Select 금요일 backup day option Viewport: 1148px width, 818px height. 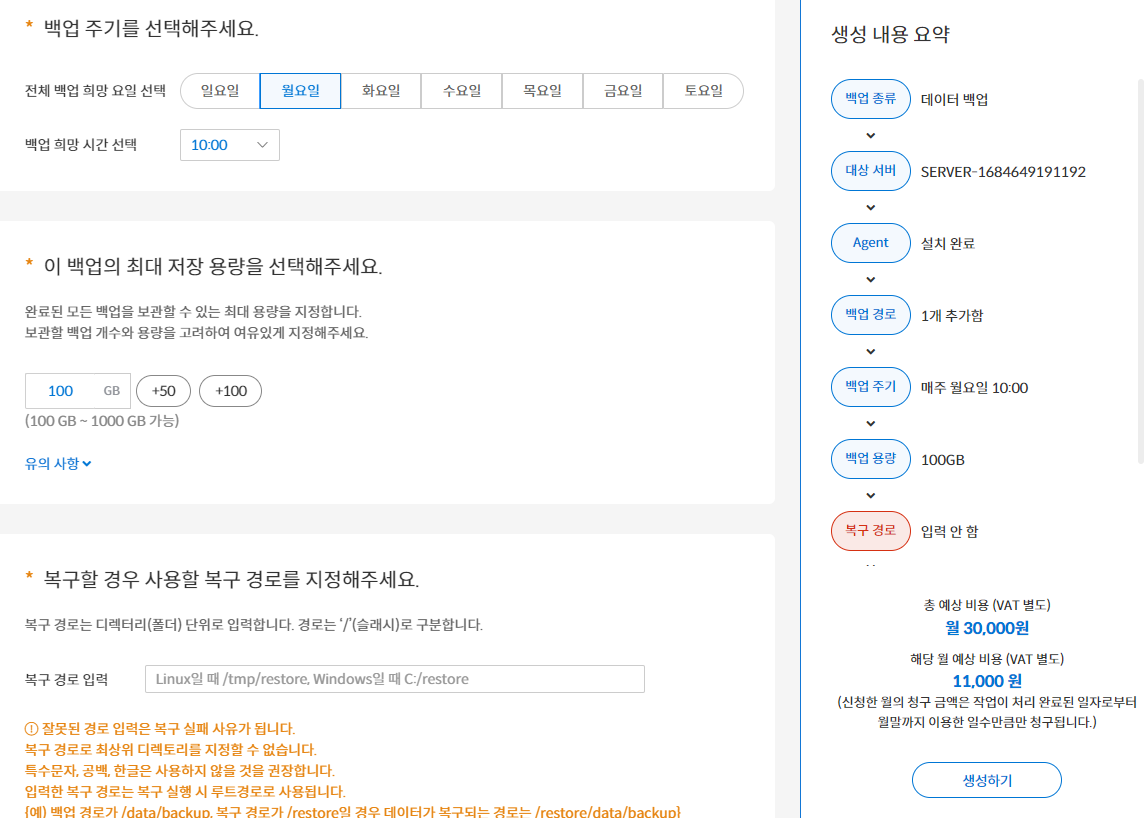(x=623, y=91)
